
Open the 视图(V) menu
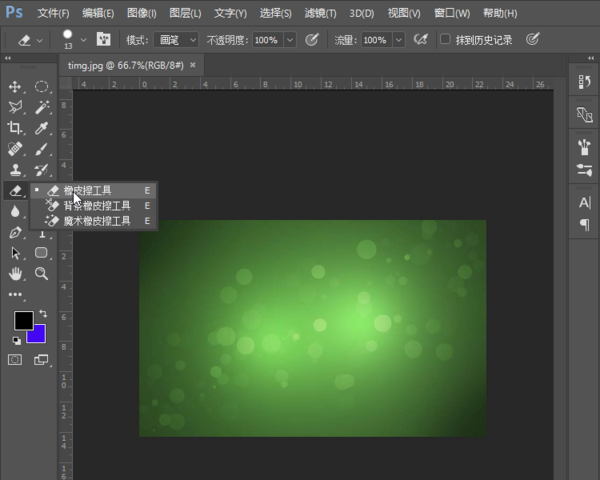tap(404, 13)
